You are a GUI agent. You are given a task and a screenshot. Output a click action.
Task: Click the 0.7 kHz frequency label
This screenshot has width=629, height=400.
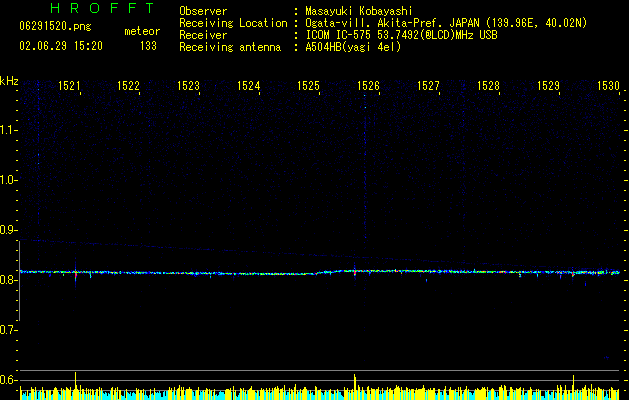coord(8,330)
